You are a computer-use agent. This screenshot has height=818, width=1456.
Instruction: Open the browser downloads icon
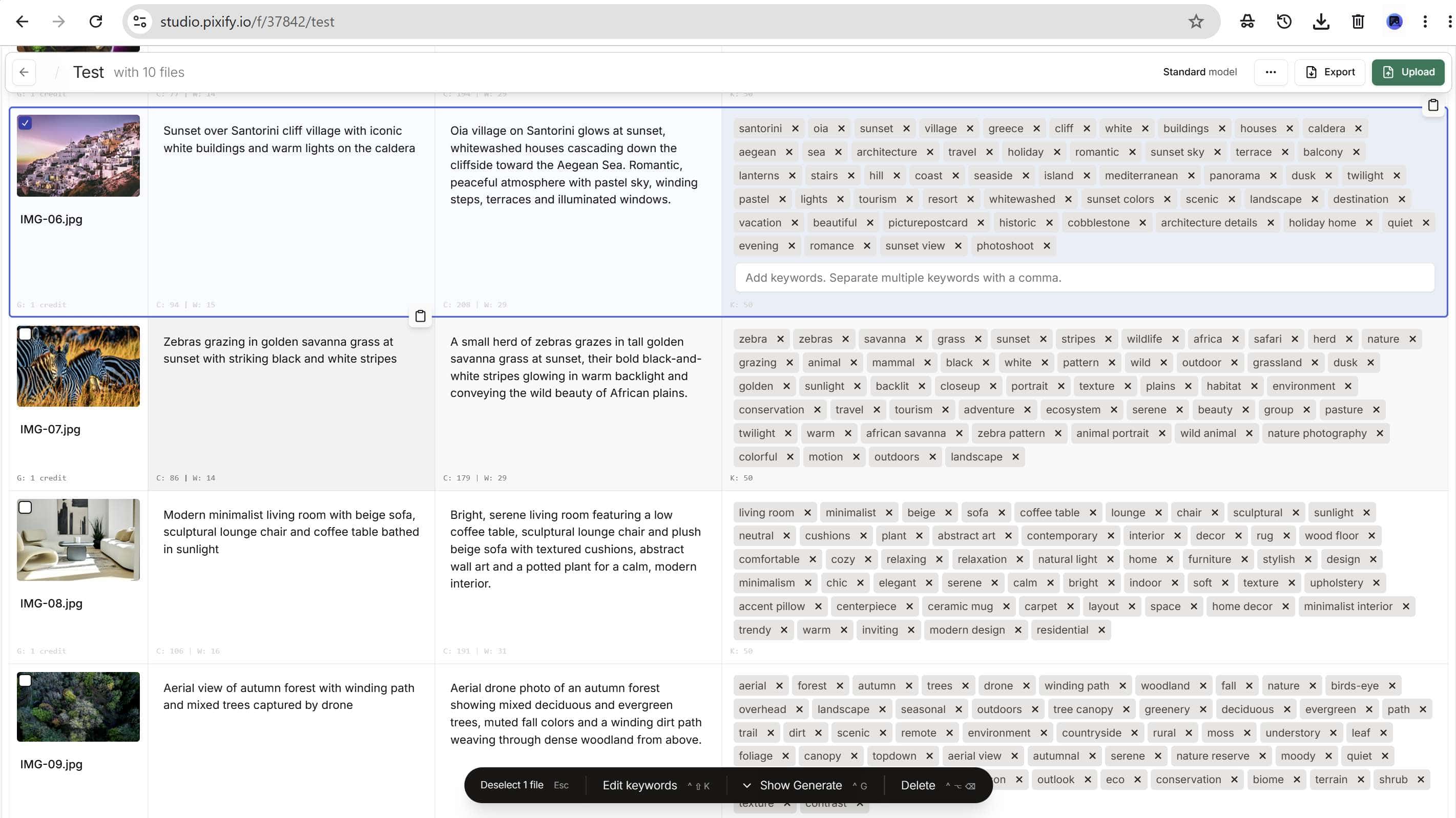1321,22
